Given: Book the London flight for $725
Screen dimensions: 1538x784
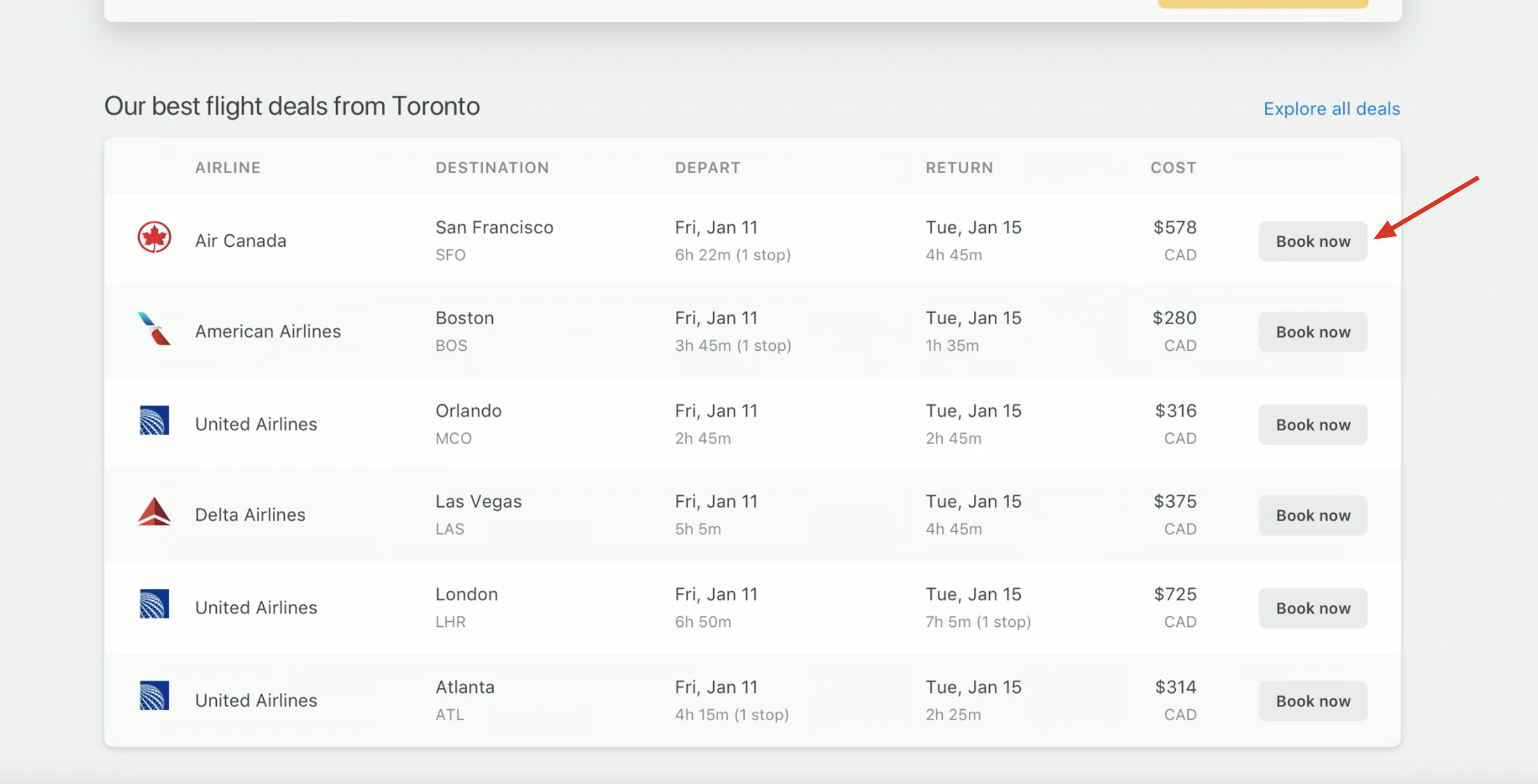Looking at the screenshot, I should (1312, 609).
